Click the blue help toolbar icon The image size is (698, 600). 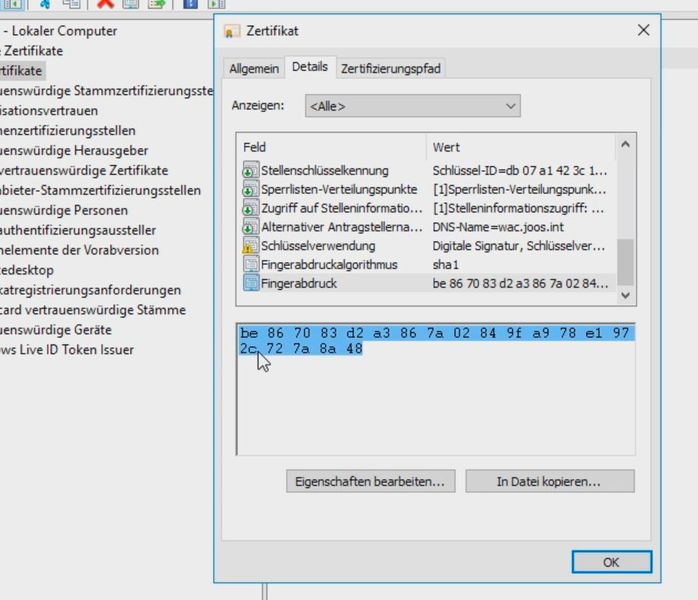tap(191, 4)
